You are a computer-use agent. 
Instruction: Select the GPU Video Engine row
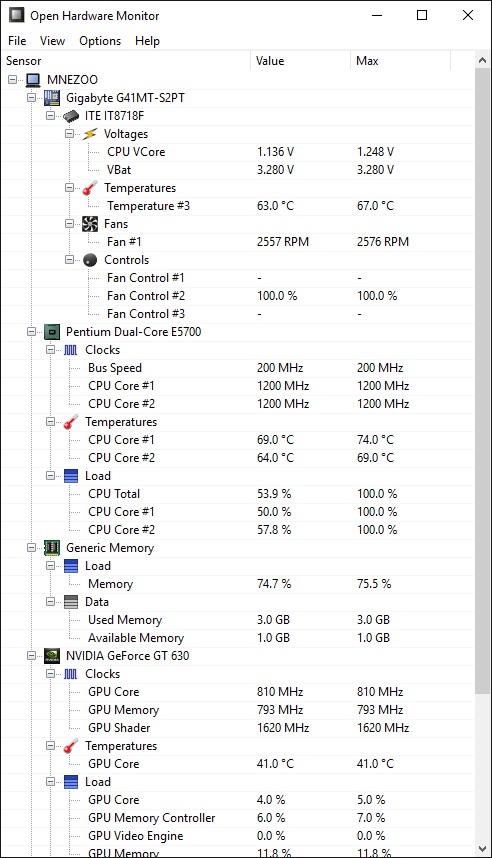238,836
